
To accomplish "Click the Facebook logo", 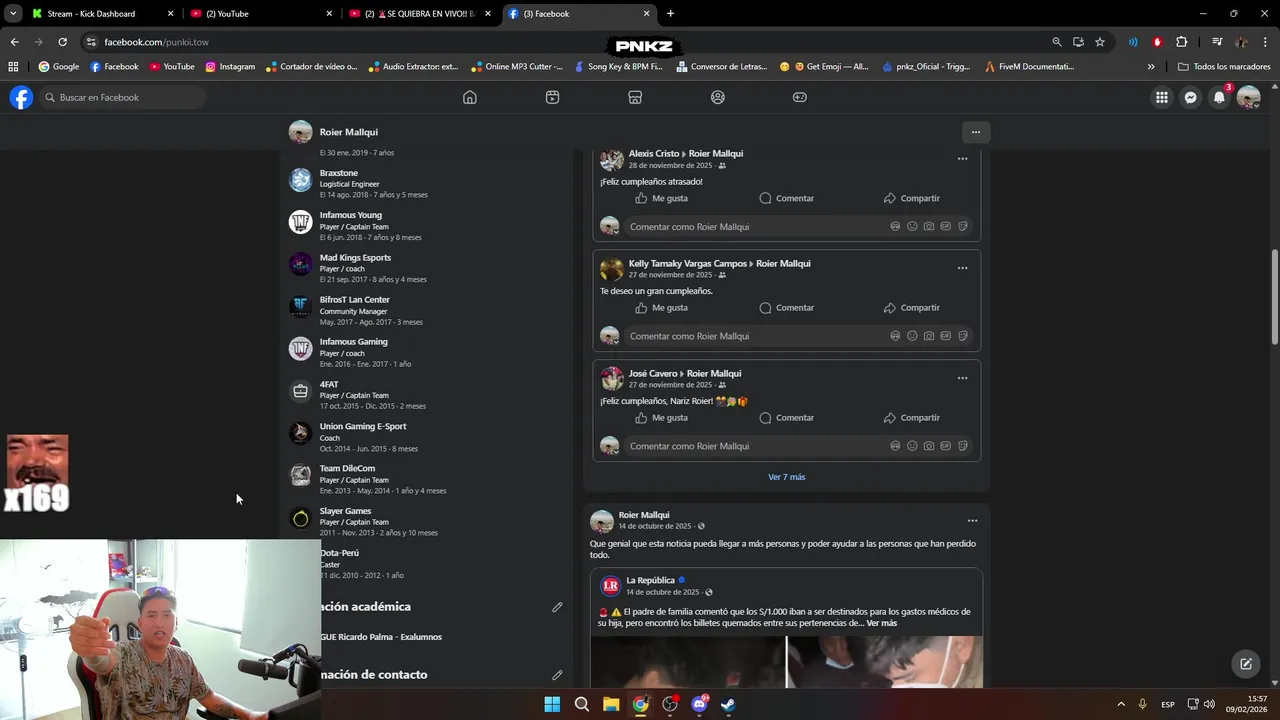I will point(21,97).
